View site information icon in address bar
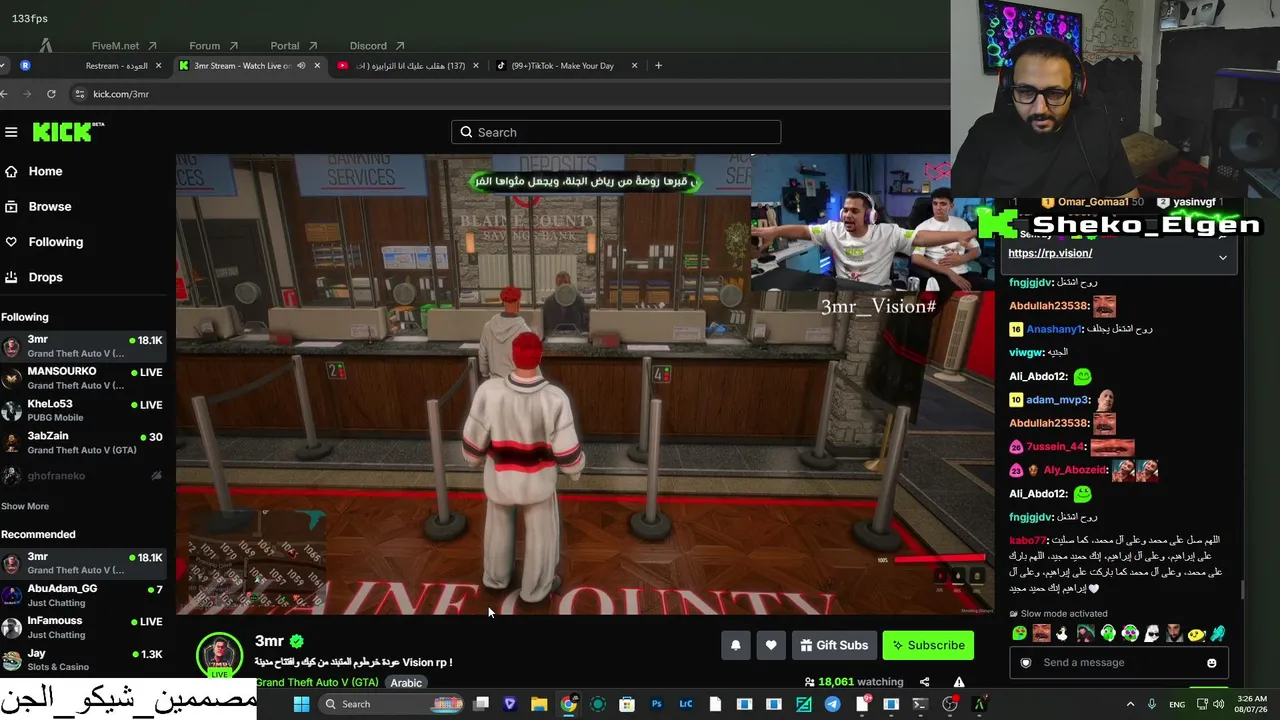 pyautogui.click(x=80, y=94)
